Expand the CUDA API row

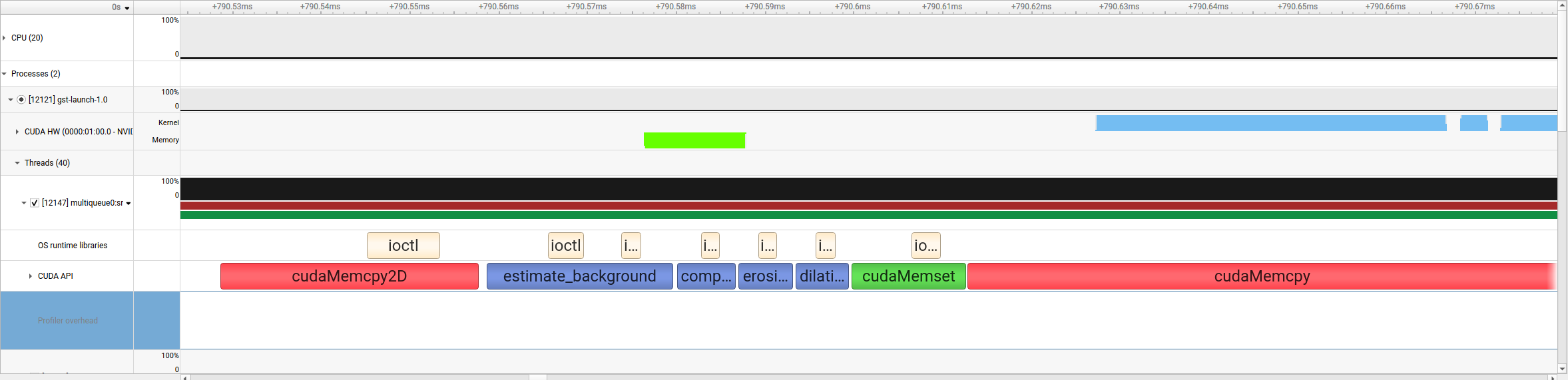pyautogui.click(x=31, y=276)
